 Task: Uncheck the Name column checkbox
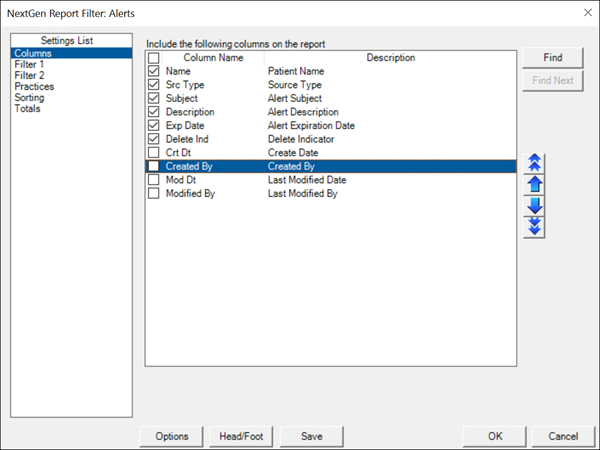(153, 71)
